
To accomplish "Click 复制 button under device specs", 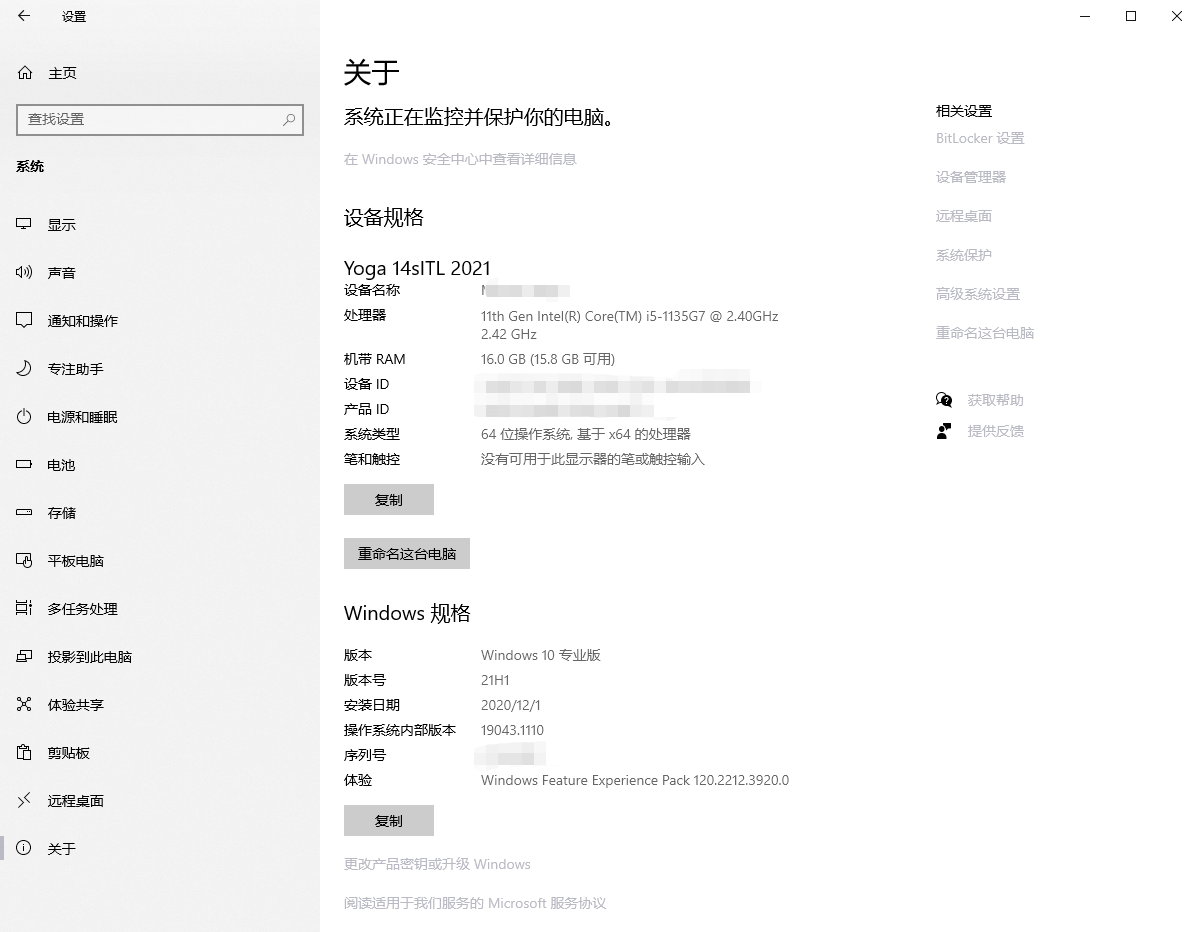I will 389,500.
